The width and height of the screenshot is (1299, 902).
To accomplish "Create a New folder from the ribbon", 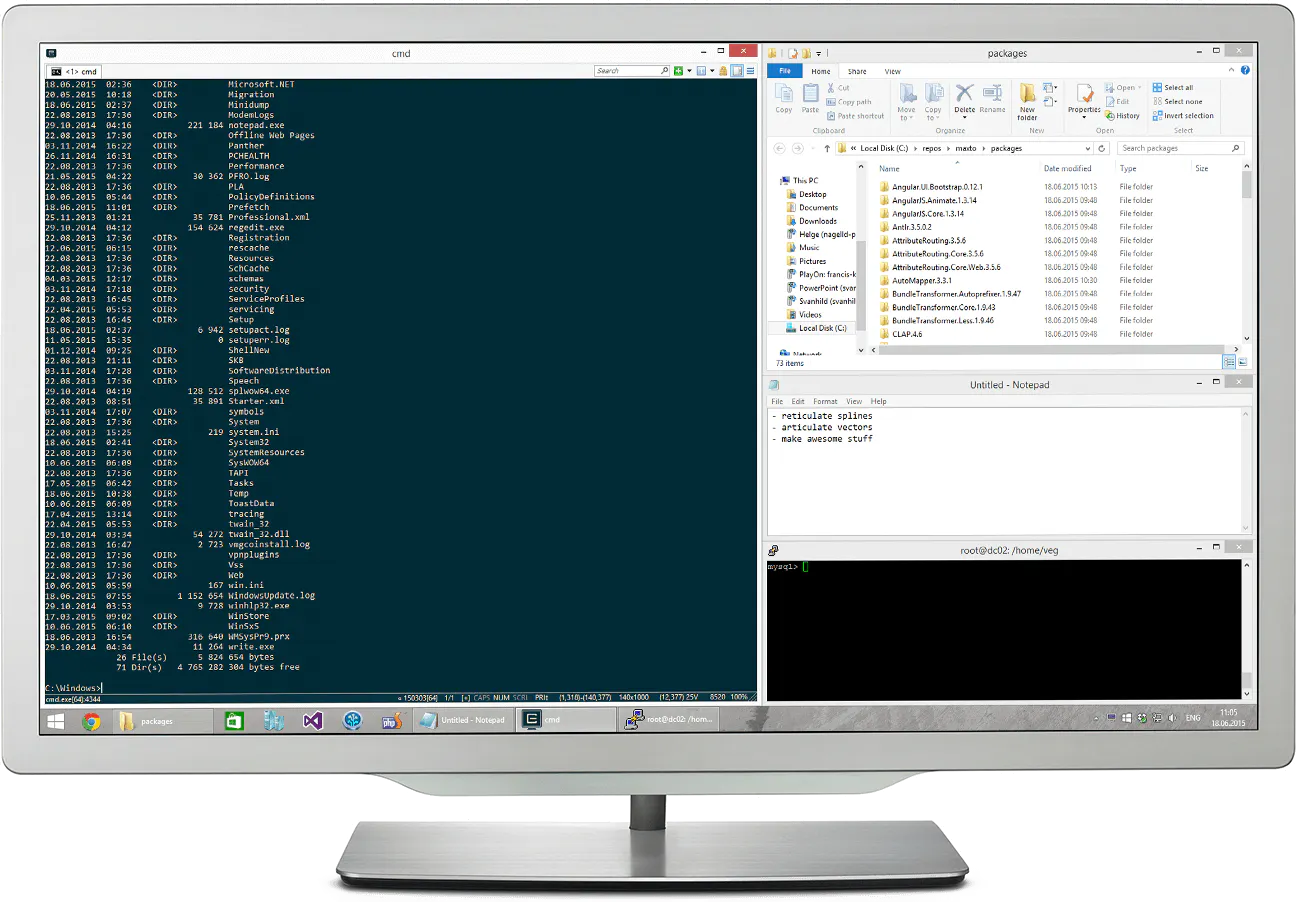I will pyautogui.click(x=1027, y=102).
